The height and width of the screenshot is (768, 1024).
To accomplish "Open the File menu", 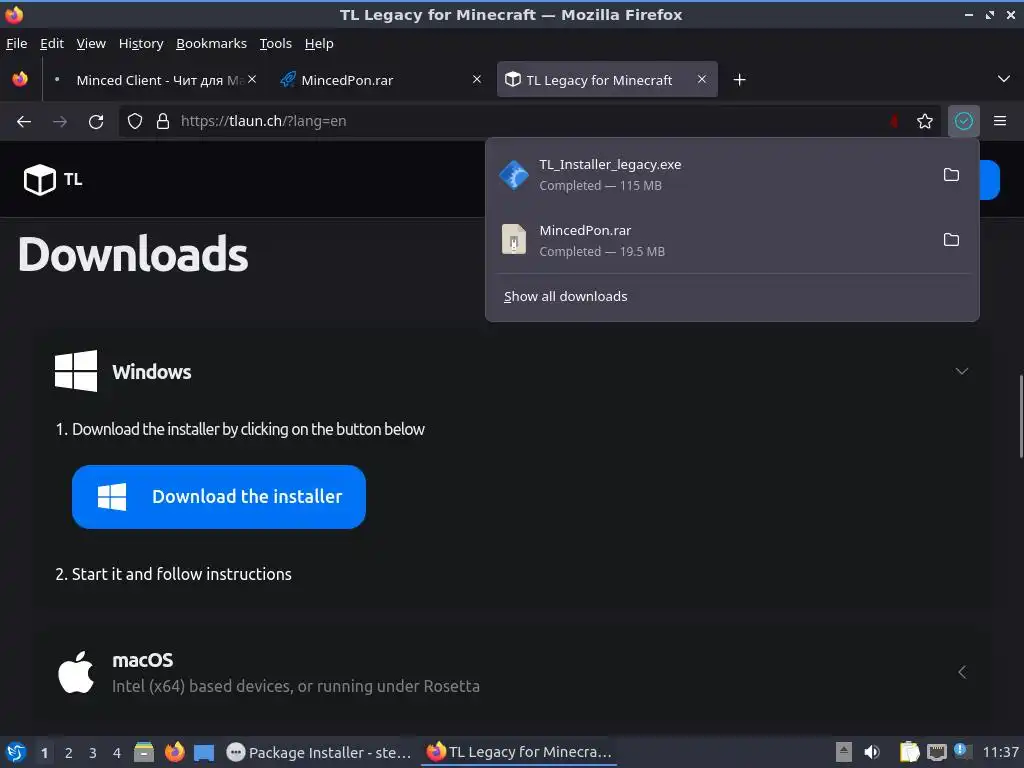I will coord(16,44).
